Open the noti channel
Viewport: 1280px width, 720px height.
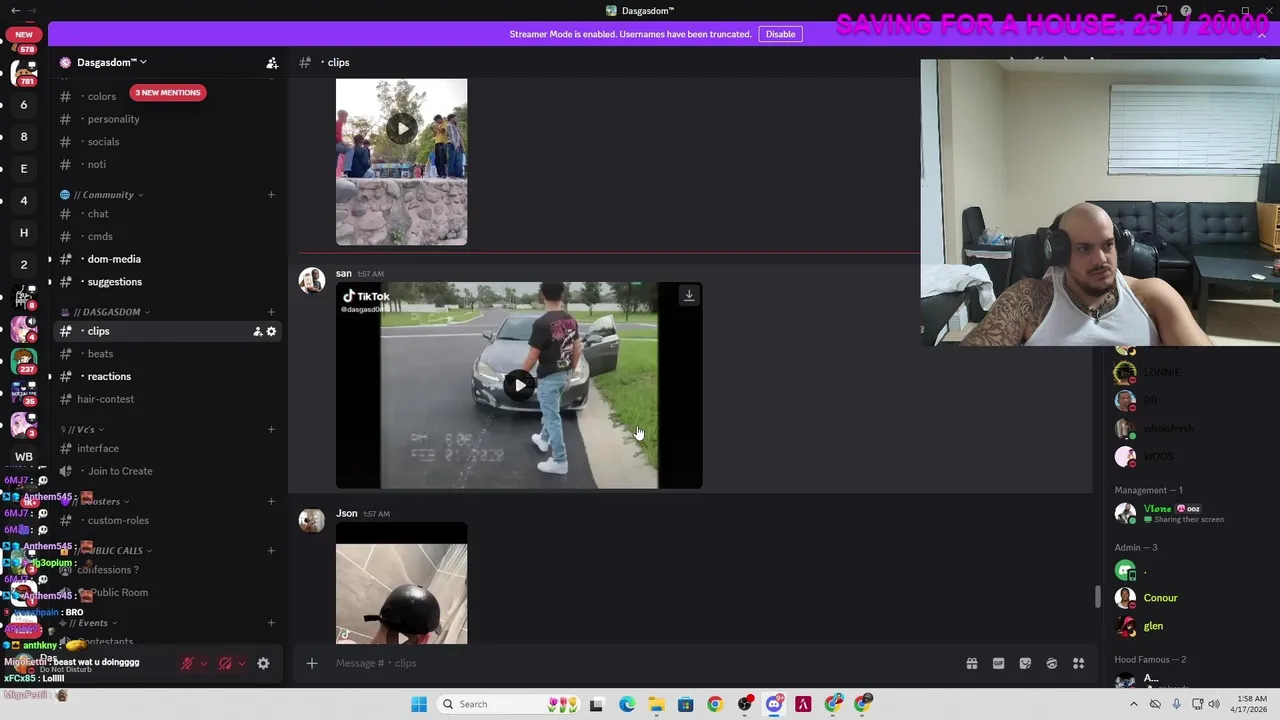(166, 164)
